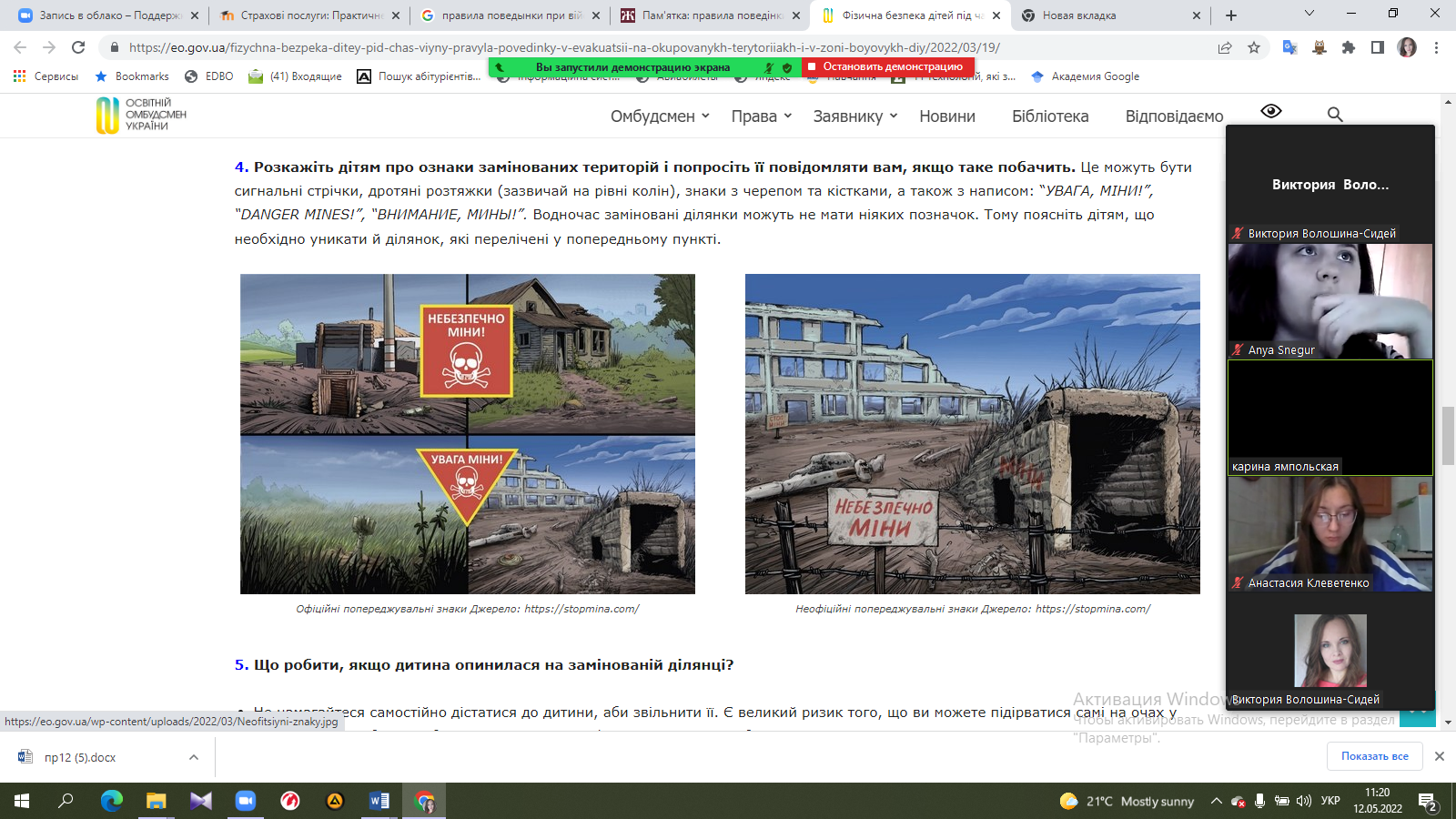
Task: Click the site search magnifier icon
Action: pos(1335,115)
